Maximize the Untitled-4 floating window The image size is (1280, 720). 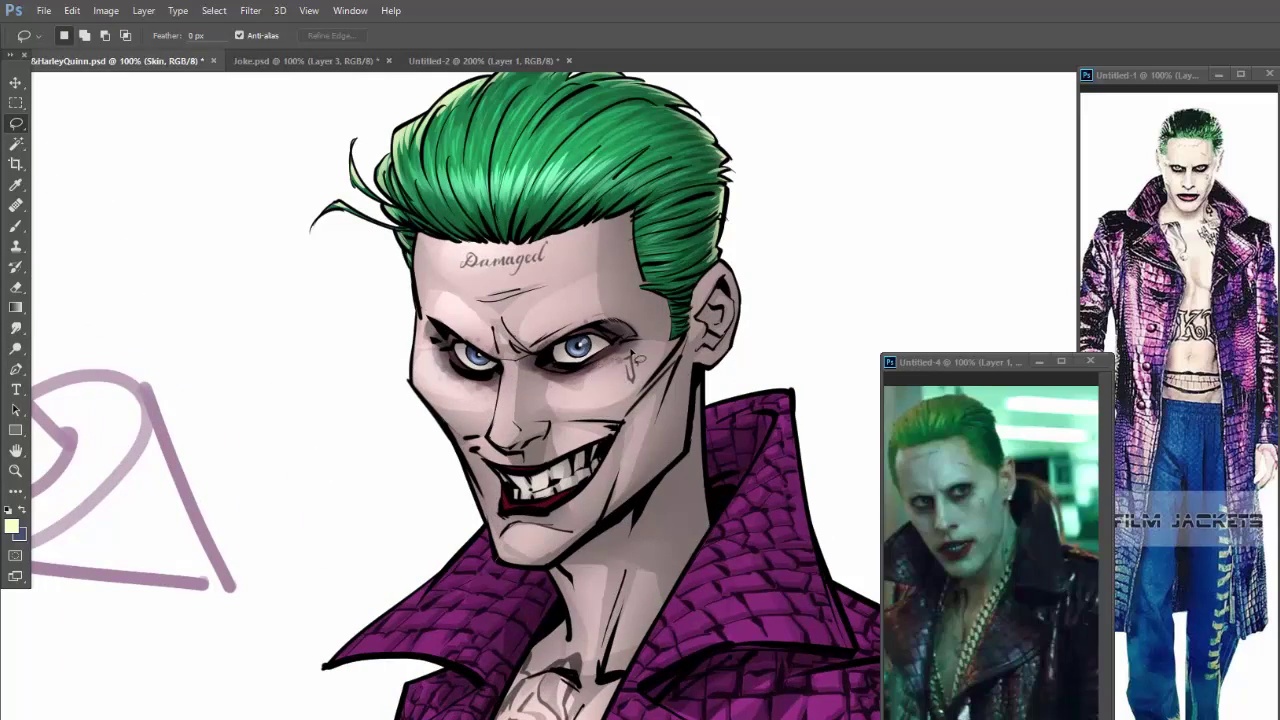point(1061,362)
